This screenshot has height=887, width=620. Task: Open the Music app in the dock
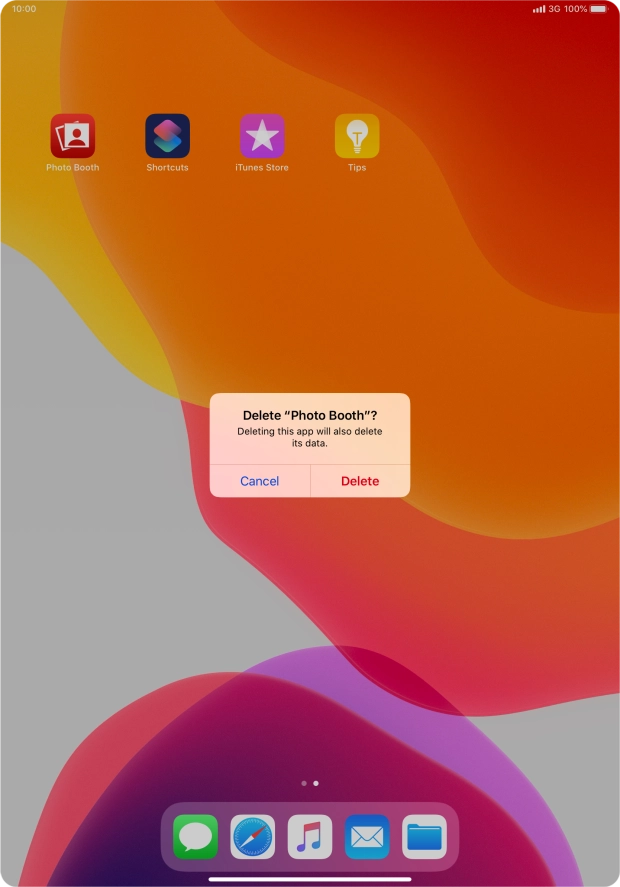click(310, 837)
